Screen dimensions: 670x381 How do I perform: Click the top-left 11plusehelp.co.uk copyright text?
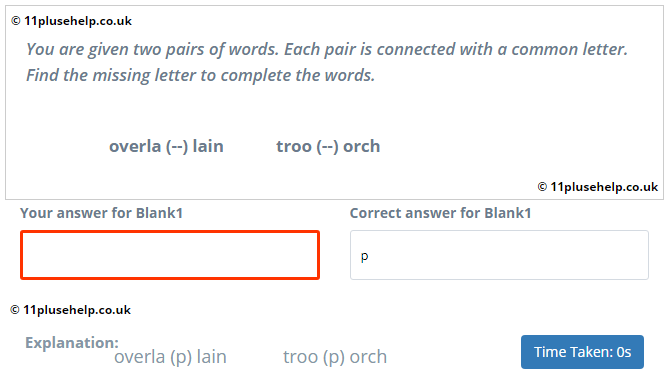(x=71, y=21)
